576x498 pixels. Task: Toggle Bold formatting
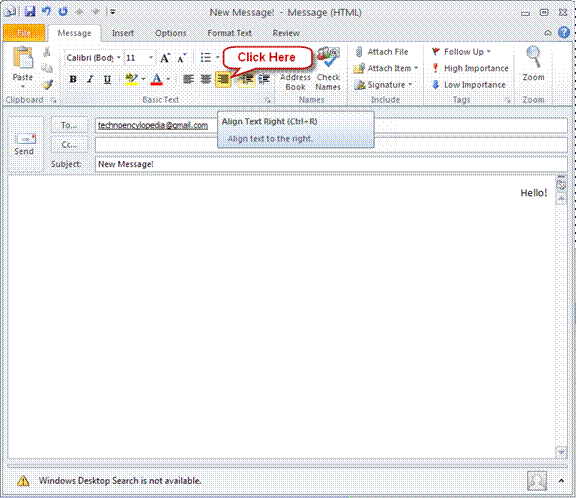pyautogui.click(x=73, y=79)
